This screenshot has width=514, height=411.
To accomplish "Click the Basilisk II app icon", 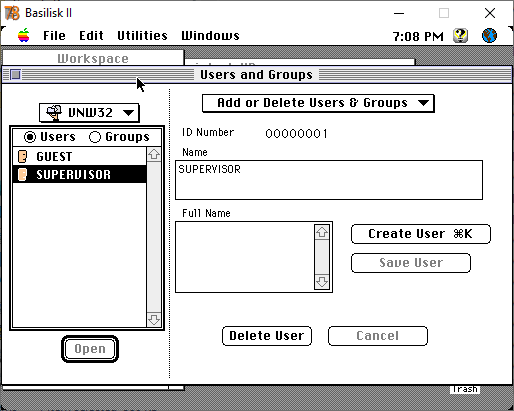I will (x=12, y=13).
